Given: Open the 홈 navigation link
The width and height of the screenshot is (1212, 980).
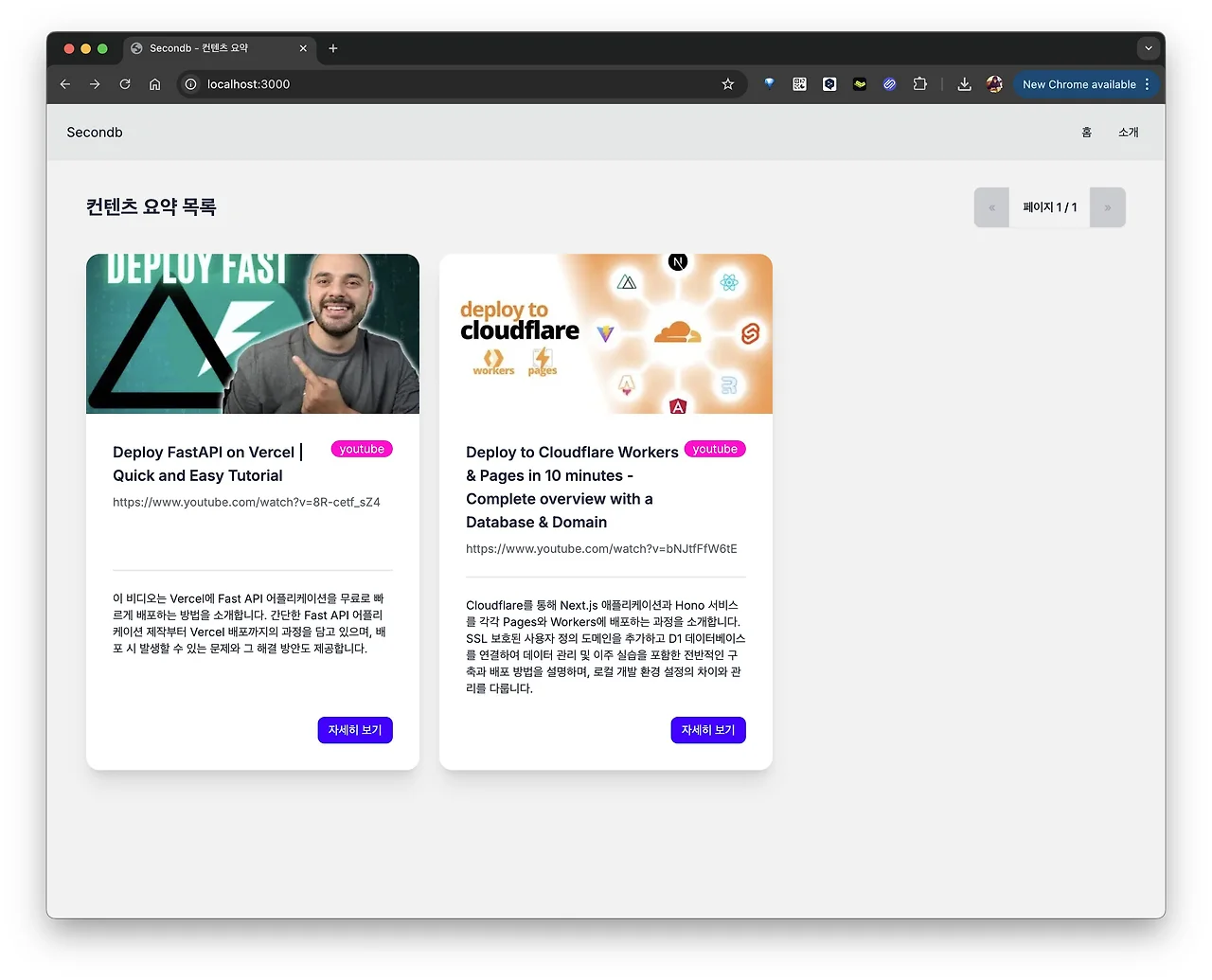Looking at the screenshot, I should point(1087,133).
